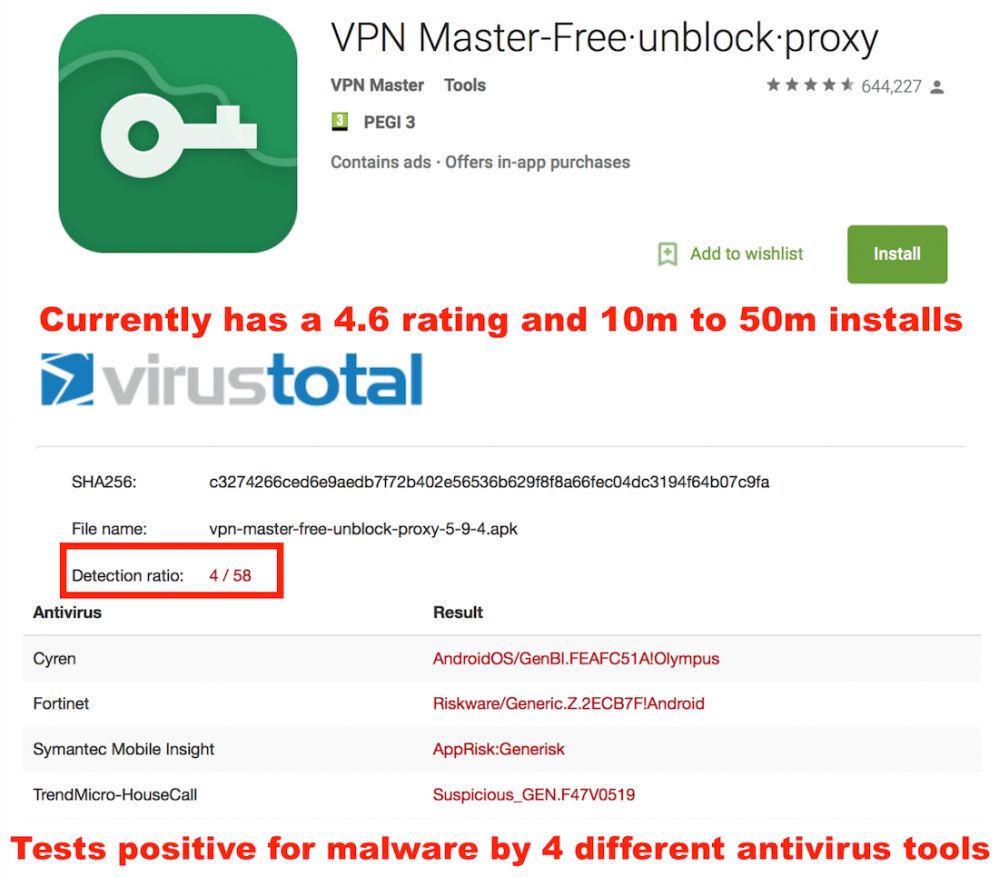Click the PEGI 3 rating badge icon
Viewport: 999px width, 877px height.
tap(340, 122)
